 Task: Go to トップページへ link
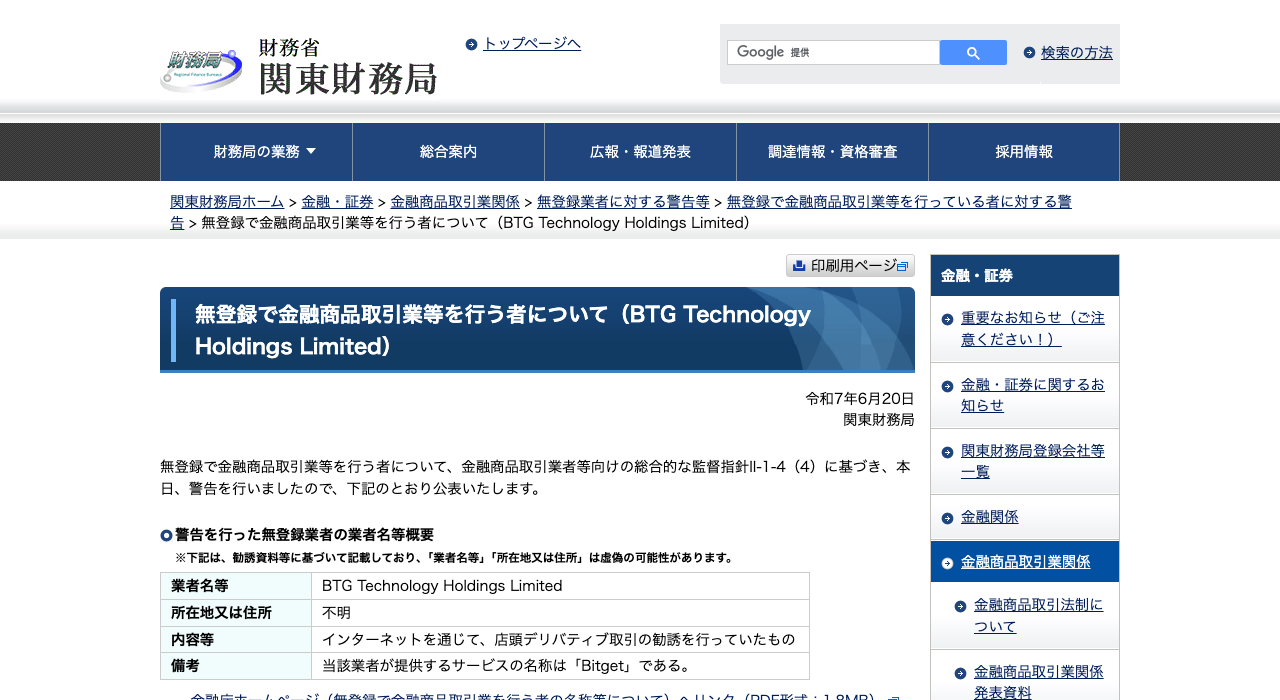tap(532, 43)
